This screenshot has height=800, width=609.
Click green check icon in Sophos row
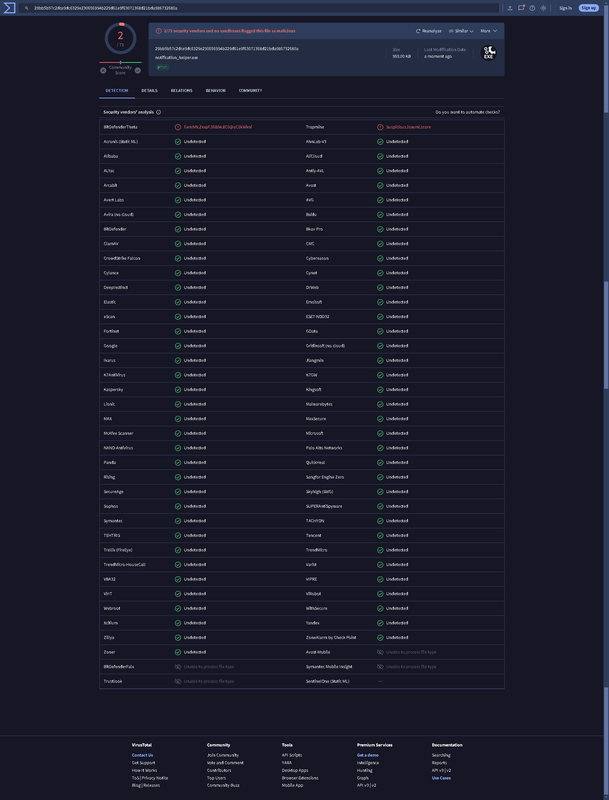coord(178,507)
